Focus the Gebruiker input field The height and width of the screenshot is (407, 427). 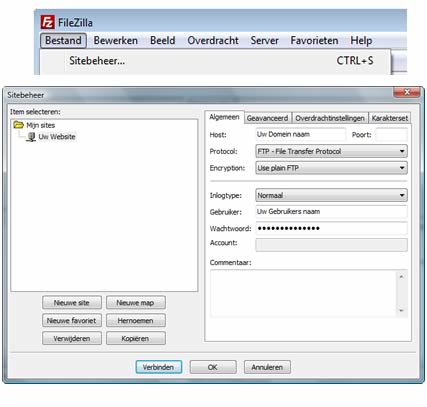(x=331, y=212)
